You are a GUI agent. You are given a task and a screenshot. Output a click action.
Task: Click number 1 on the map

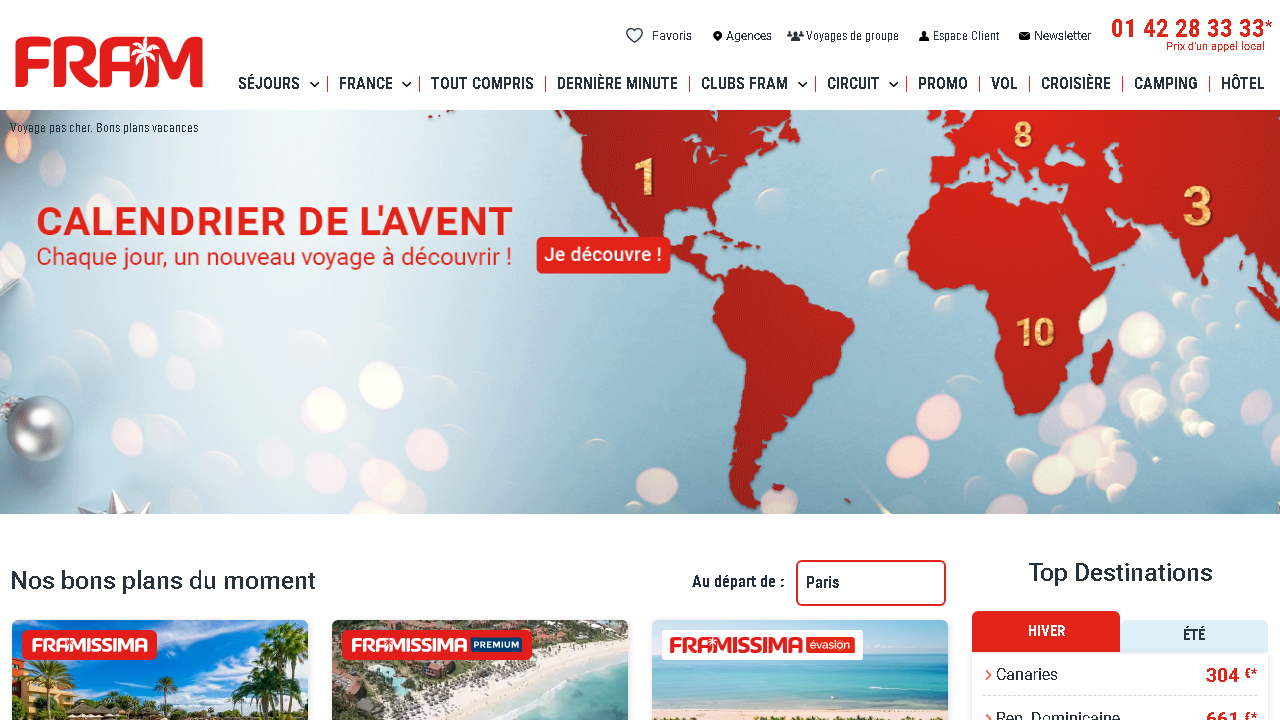click(645, 176)
